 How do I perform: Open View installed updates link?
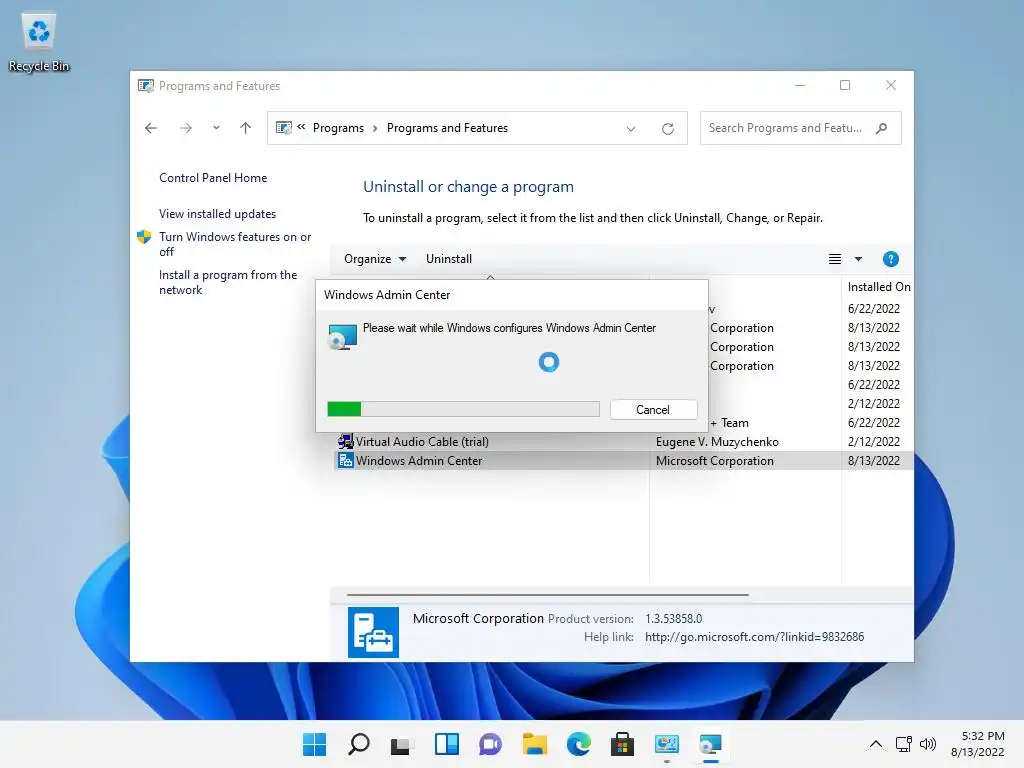(217, 214)
